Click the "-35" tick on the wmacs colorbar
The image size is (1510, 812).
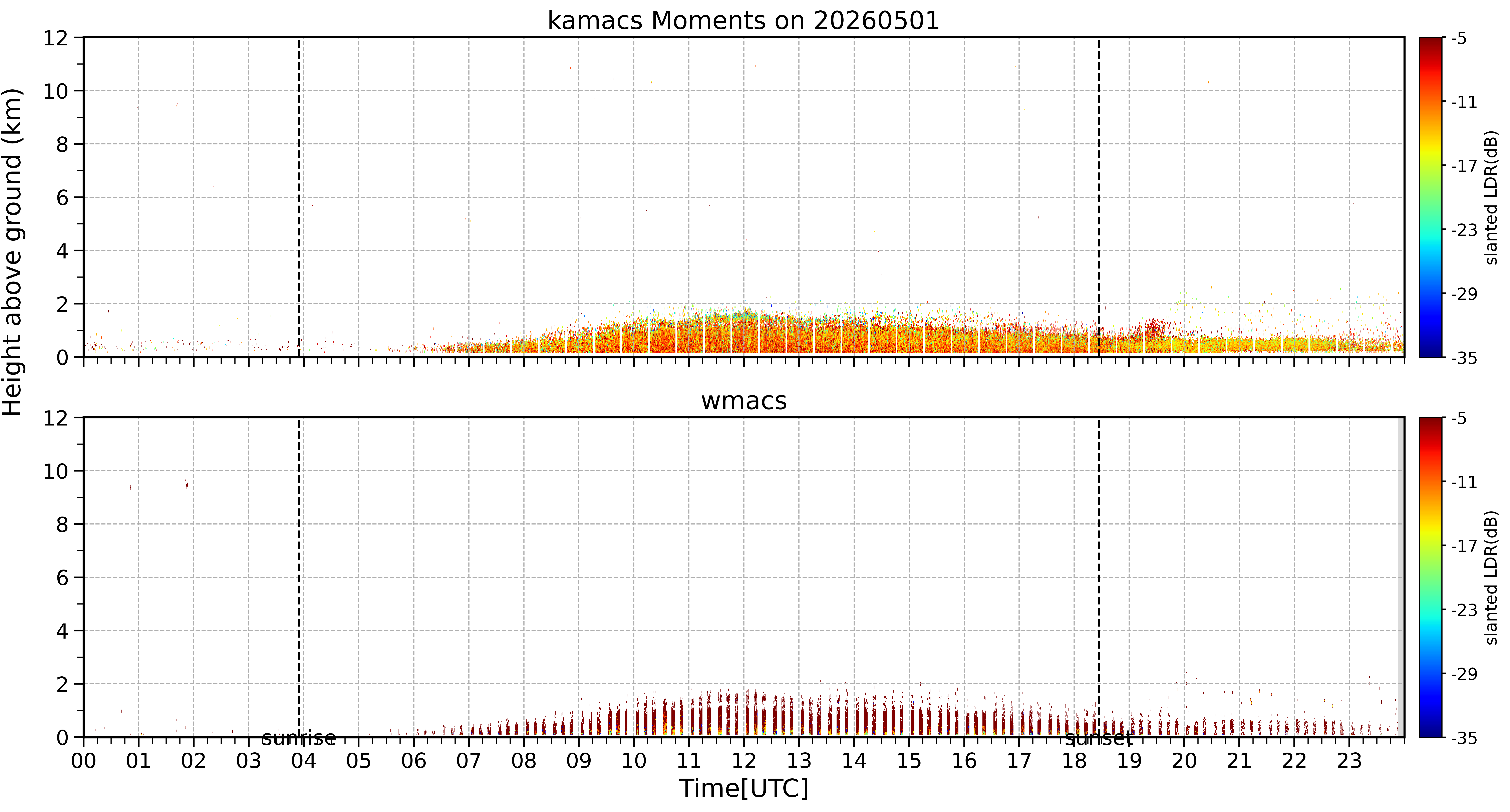click(1464, 738)
